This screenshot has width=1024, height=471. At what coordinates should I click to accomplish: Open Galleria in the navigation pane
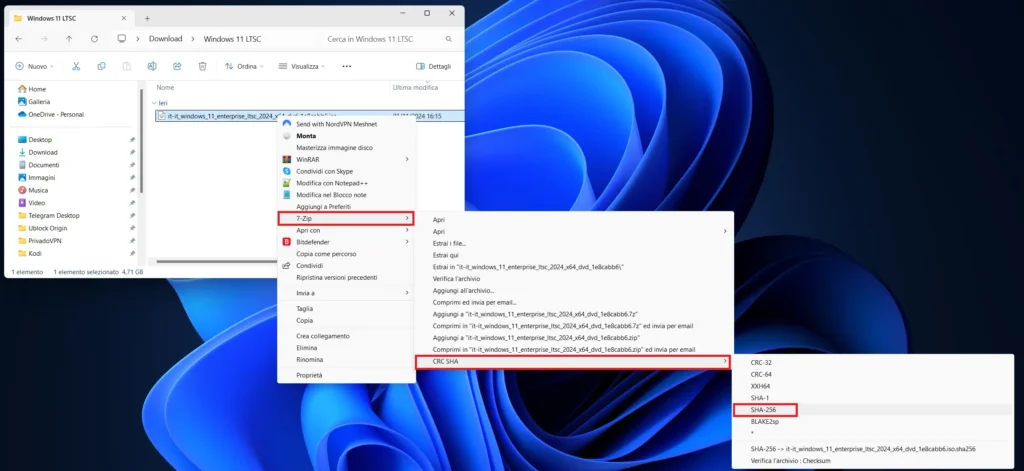coord(39,102)
